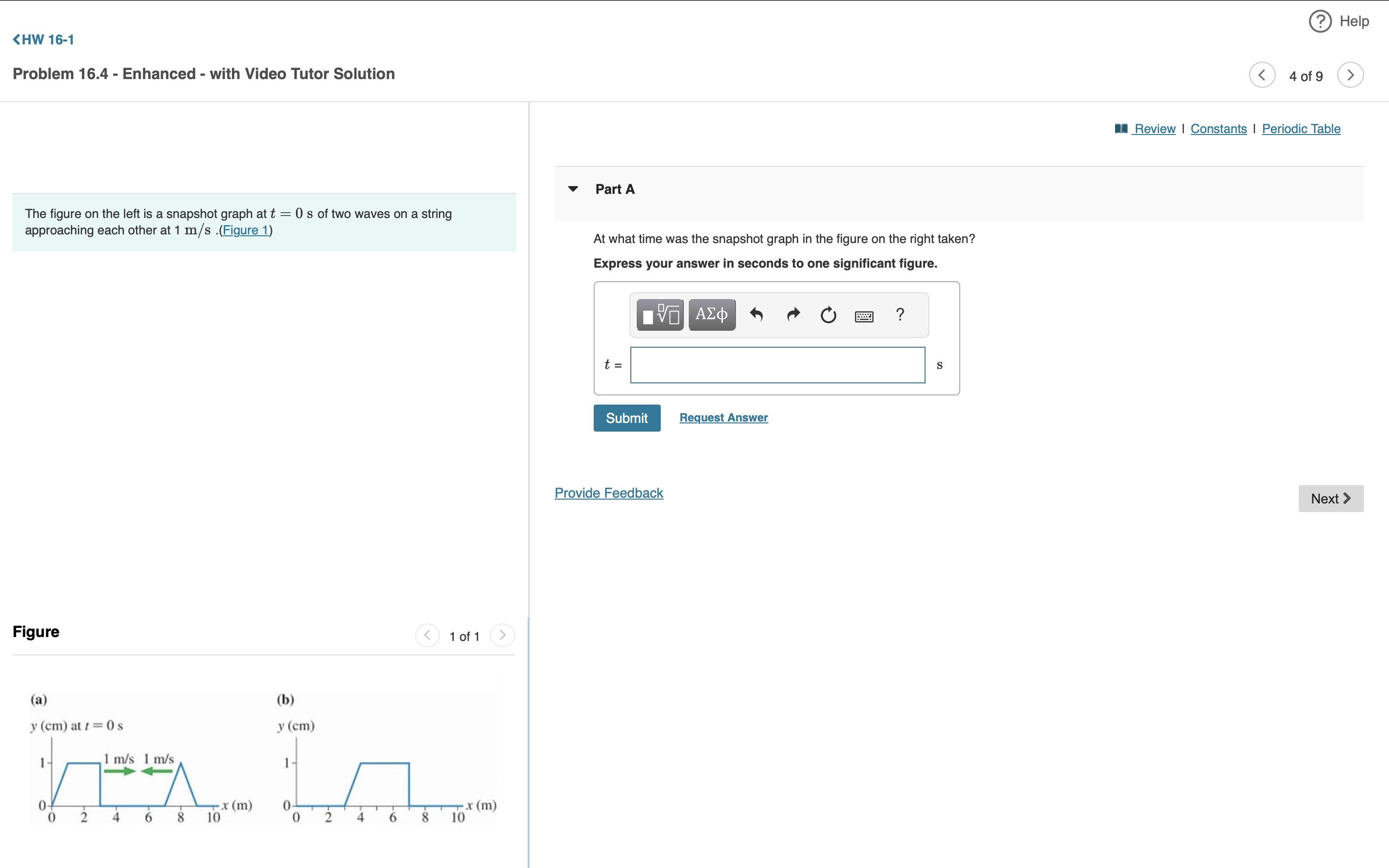Viewport: 1389px width, 868px height.
Task: Go to next figure using right chevron
Action: [x=502, y=636]
